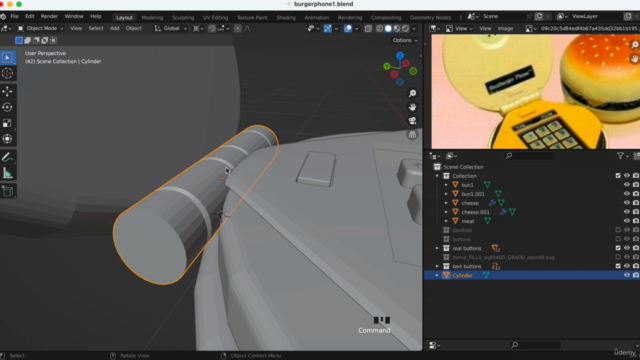The image size is (640, 360).
Task: Select the Annotate tool
Action: coord(7,157)
